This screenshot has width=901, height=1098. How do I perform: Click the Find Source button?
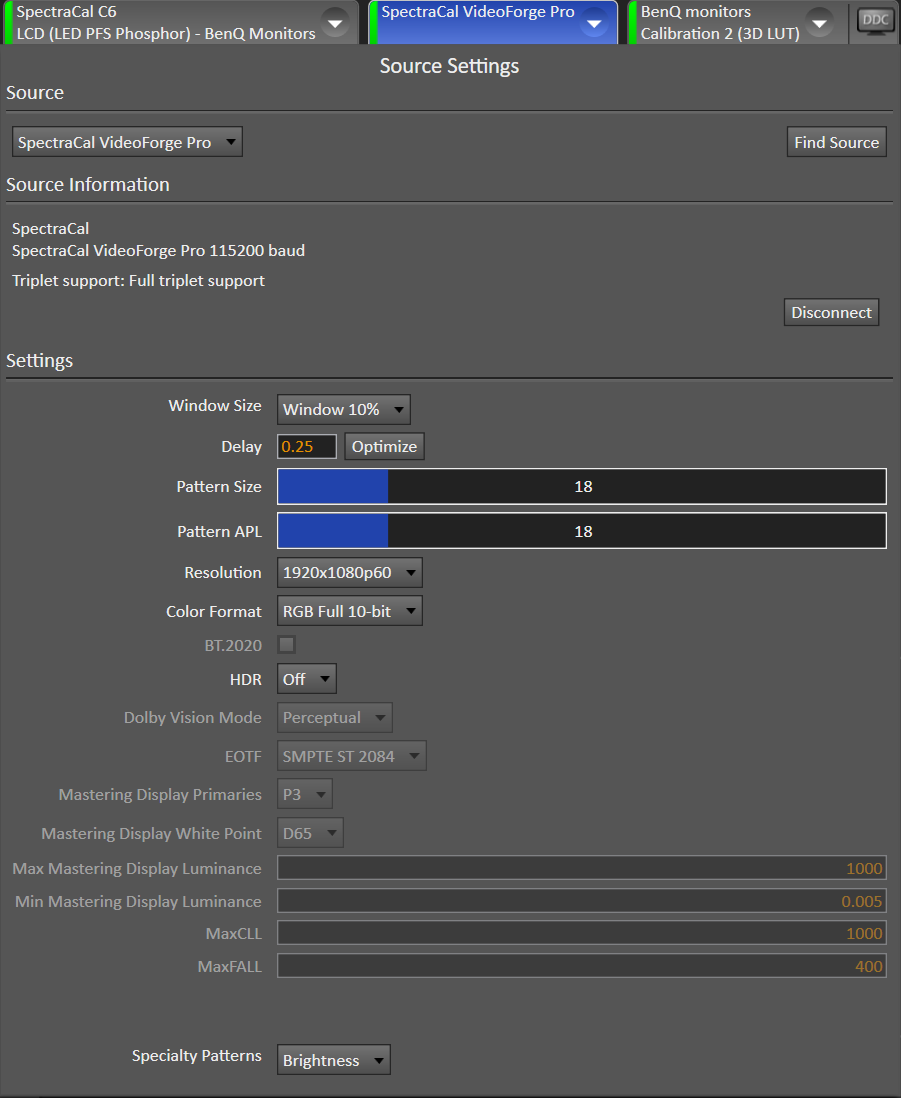[x=837, y=142]
